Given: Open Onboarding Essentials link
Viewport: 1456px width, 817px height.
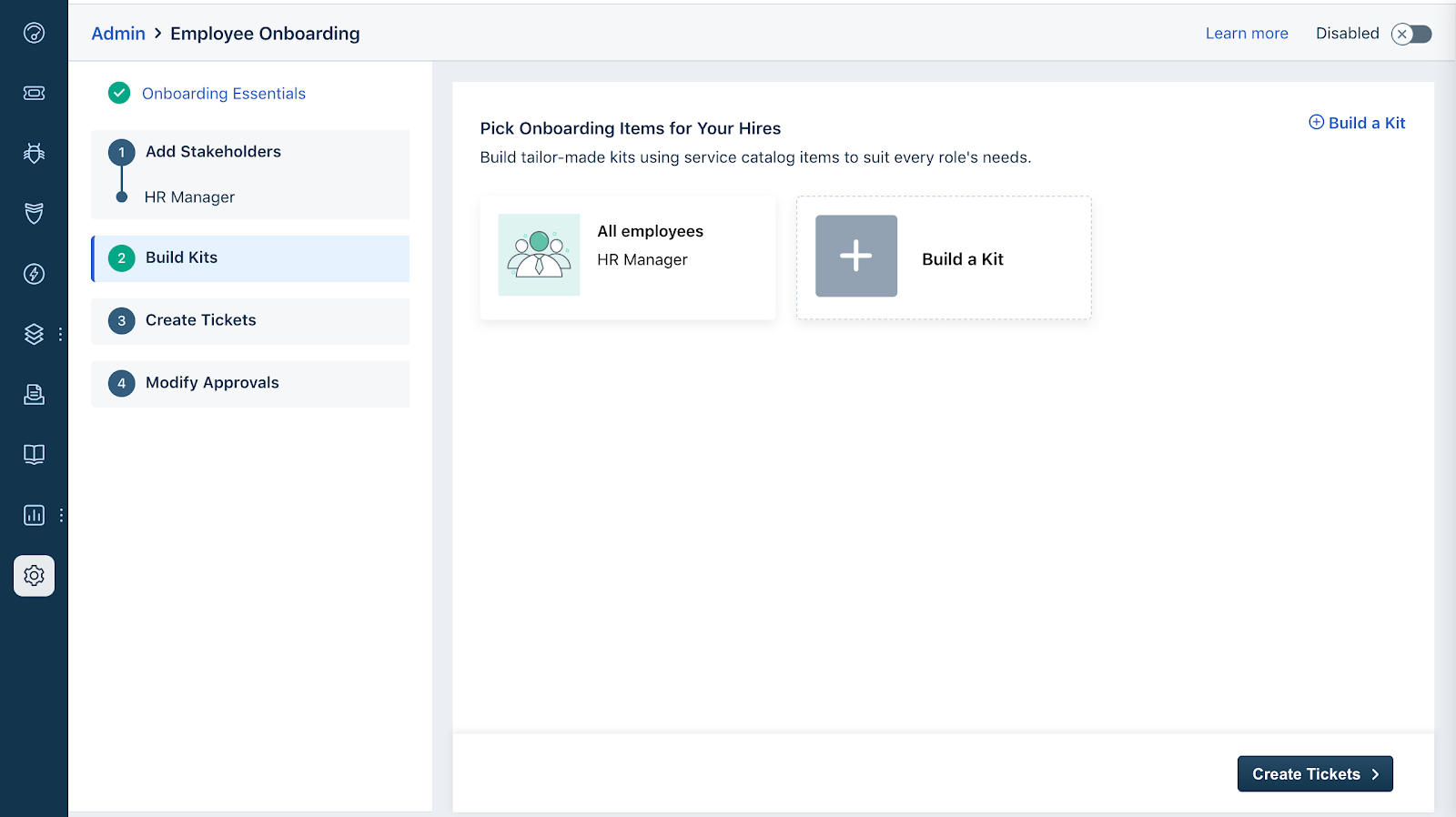Looking at the screenshot, I should [x=224, y=94].
